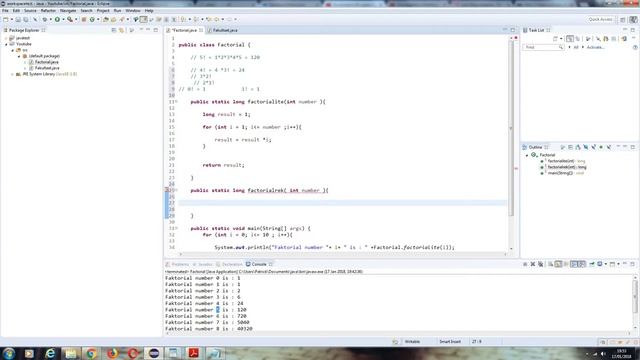Viewport: 640px width, 360px height.
Task: Open Internet Explorer from taskbar
Action: coord(50,353)
